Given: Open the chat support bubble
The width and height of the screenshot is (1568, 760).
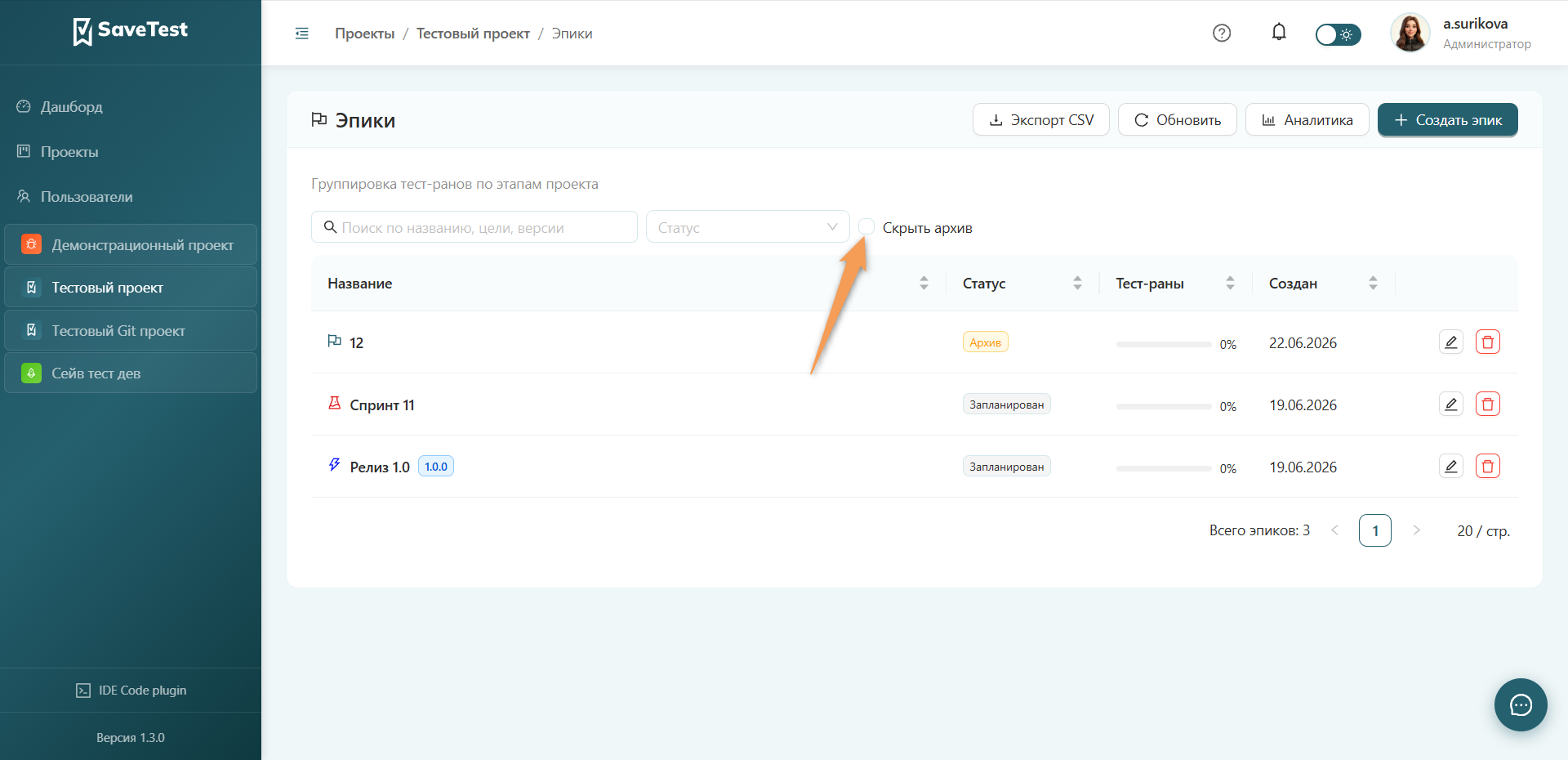Looking at the screenshot, I should pos(1521,704).
